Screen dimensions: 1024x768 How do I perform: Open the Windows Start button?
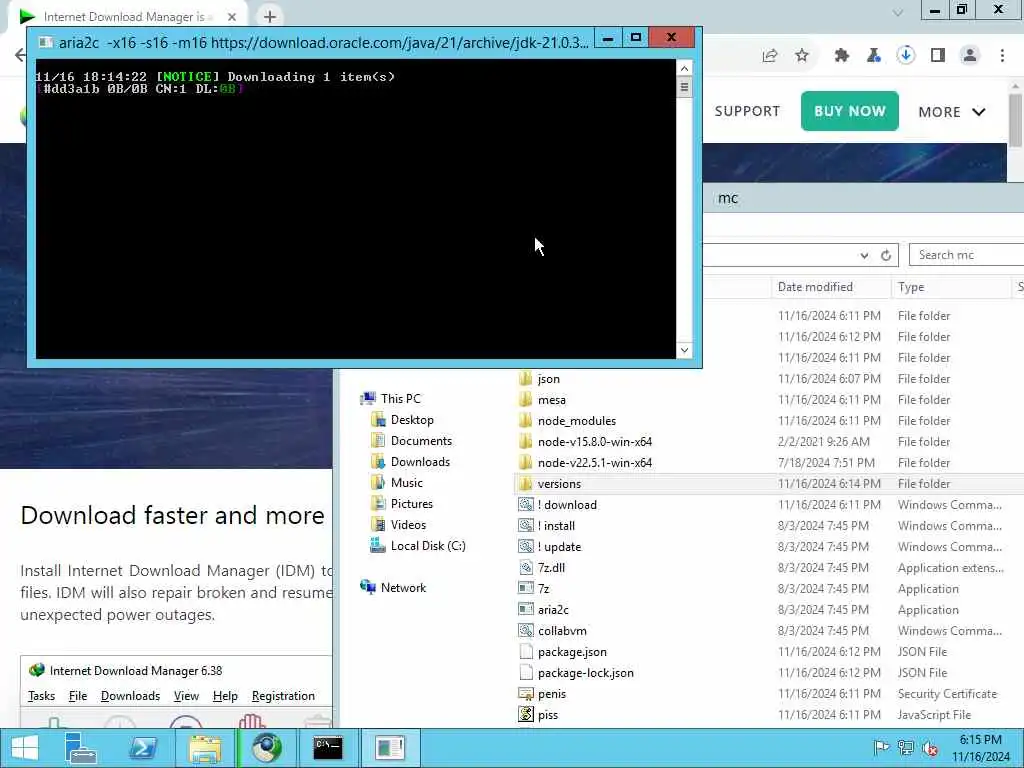click(x=25, y=748)
